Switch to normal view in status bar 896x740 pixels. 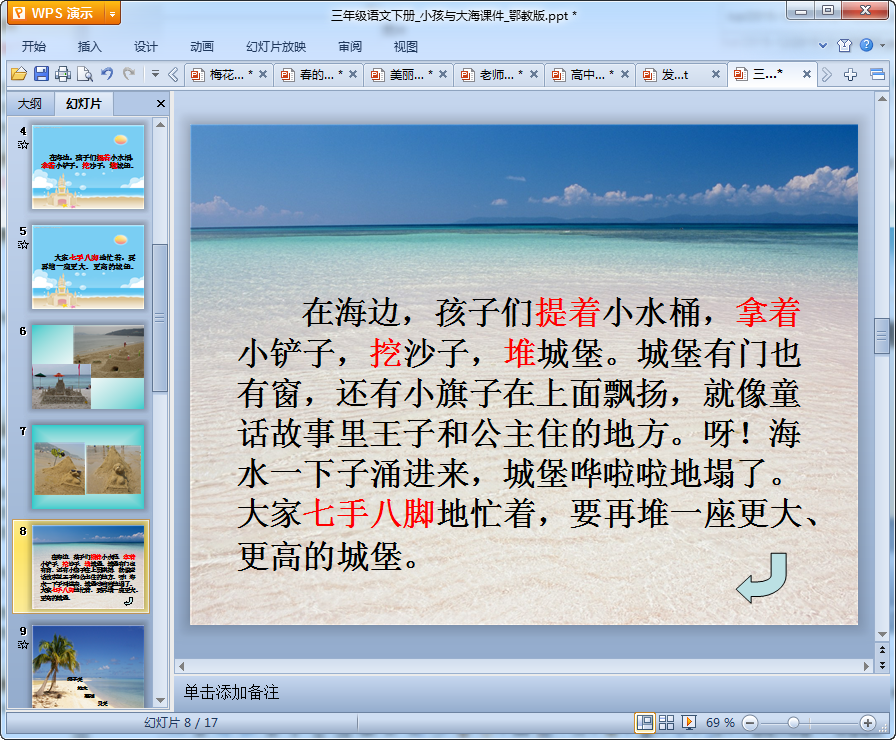pos(645,723)
